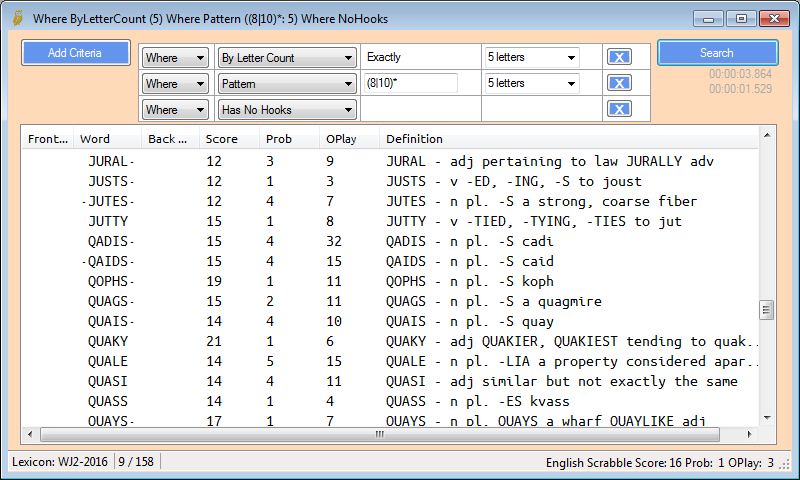Open the 5 letters dropdown in Exactly row
The image size is (800, 480).
click(x=532, y=57)
